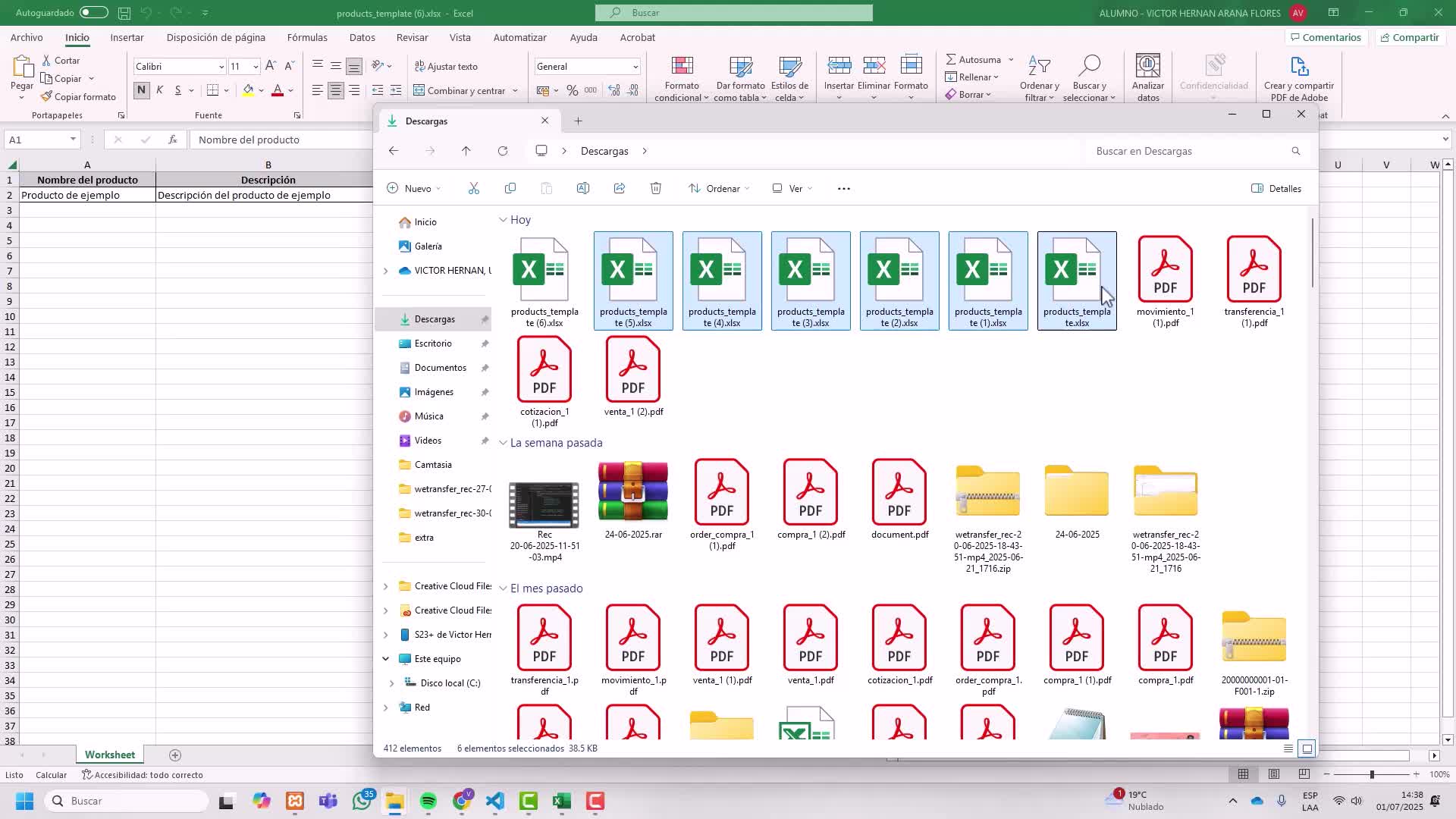Image resolution: width=1456 pixels, height=819 pixels.
Task: Open the Nuevo dropdown in Explorer
Action: point(414,189)
